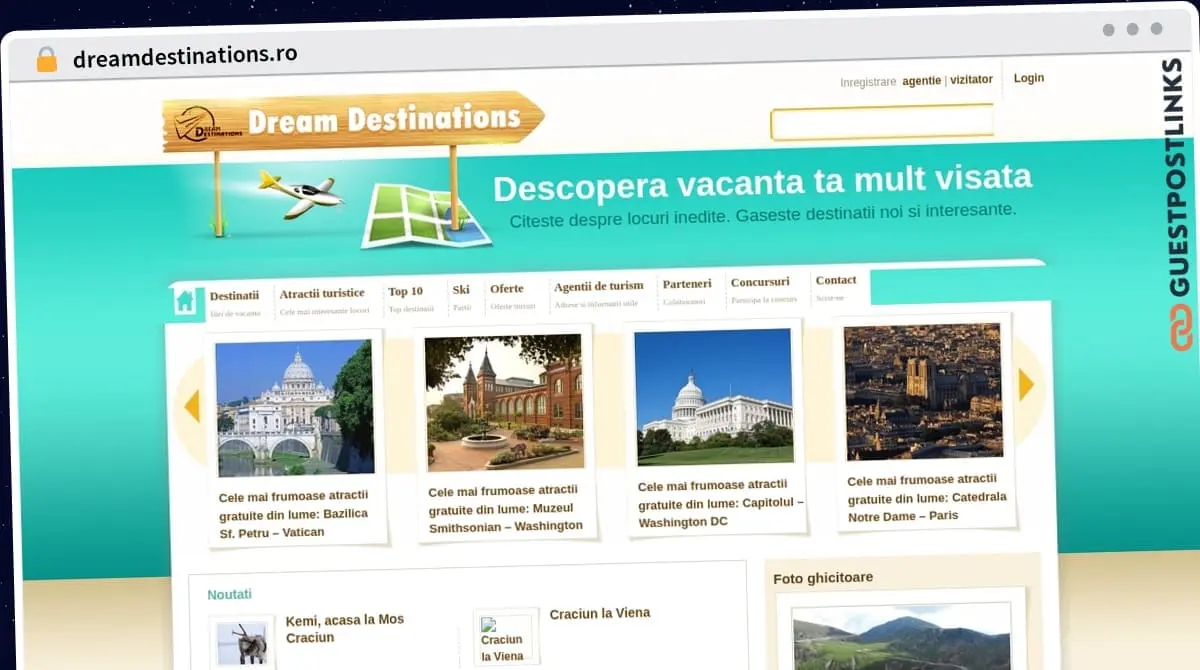The image size is (1200, 670).
Task: Switch to the Contact tab
Action: pyautogui.click(x=836, y=280)
